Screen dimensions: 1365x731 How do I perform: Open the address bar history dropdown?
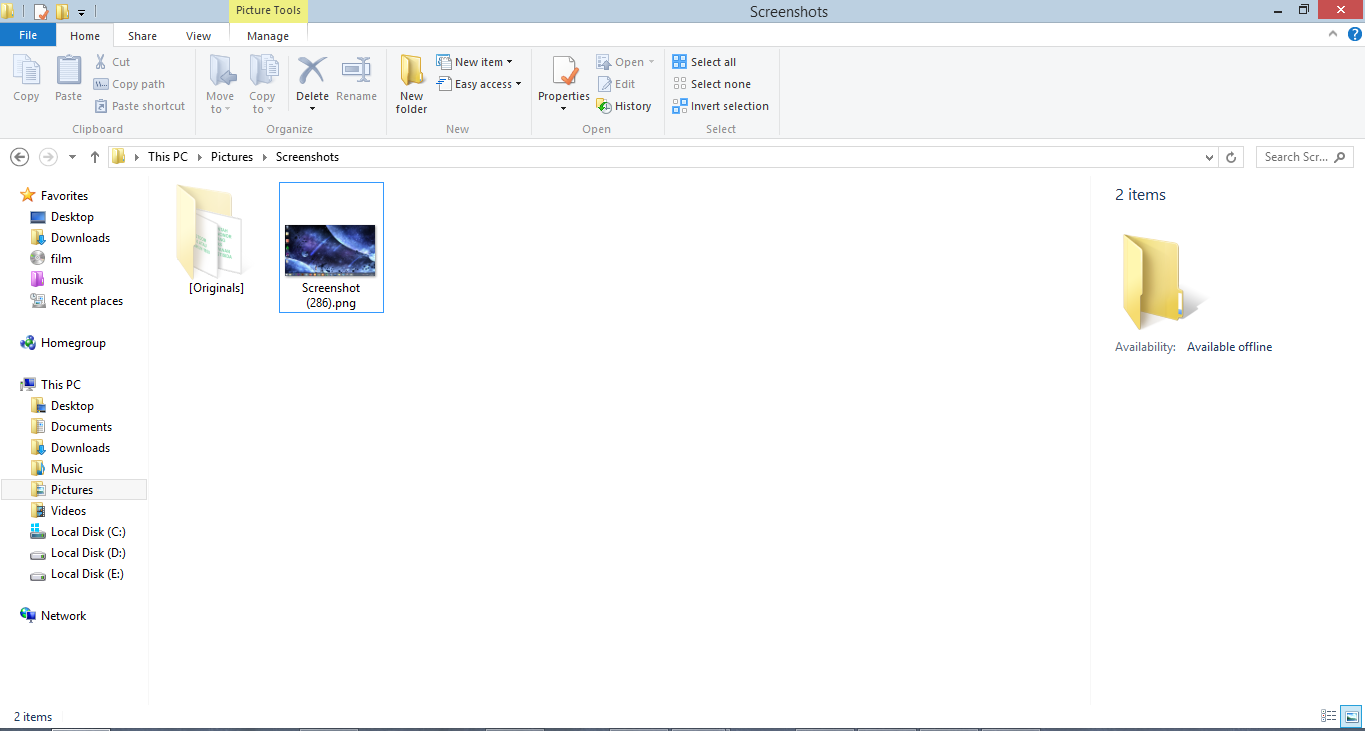pyautogui.click(x=1208, y=157)
